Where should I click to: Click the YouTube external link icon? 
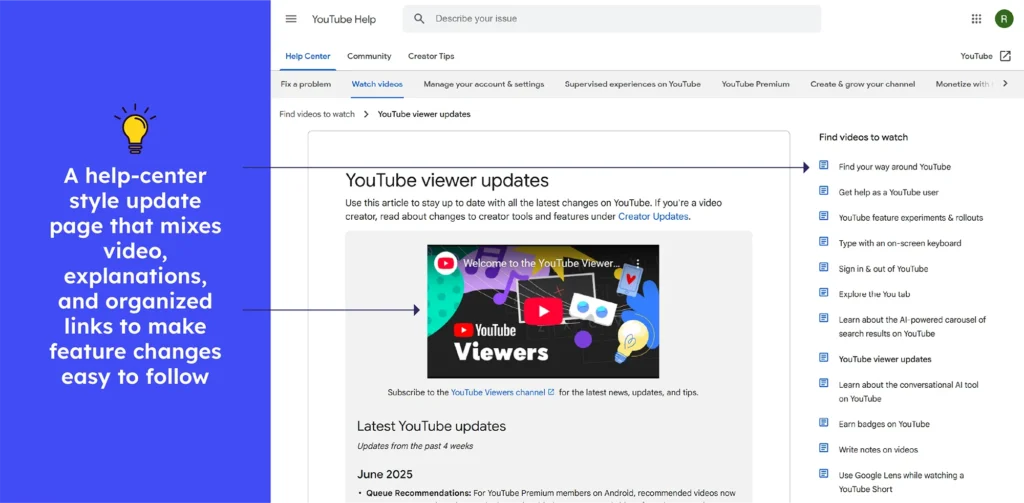click(1006, 56)
